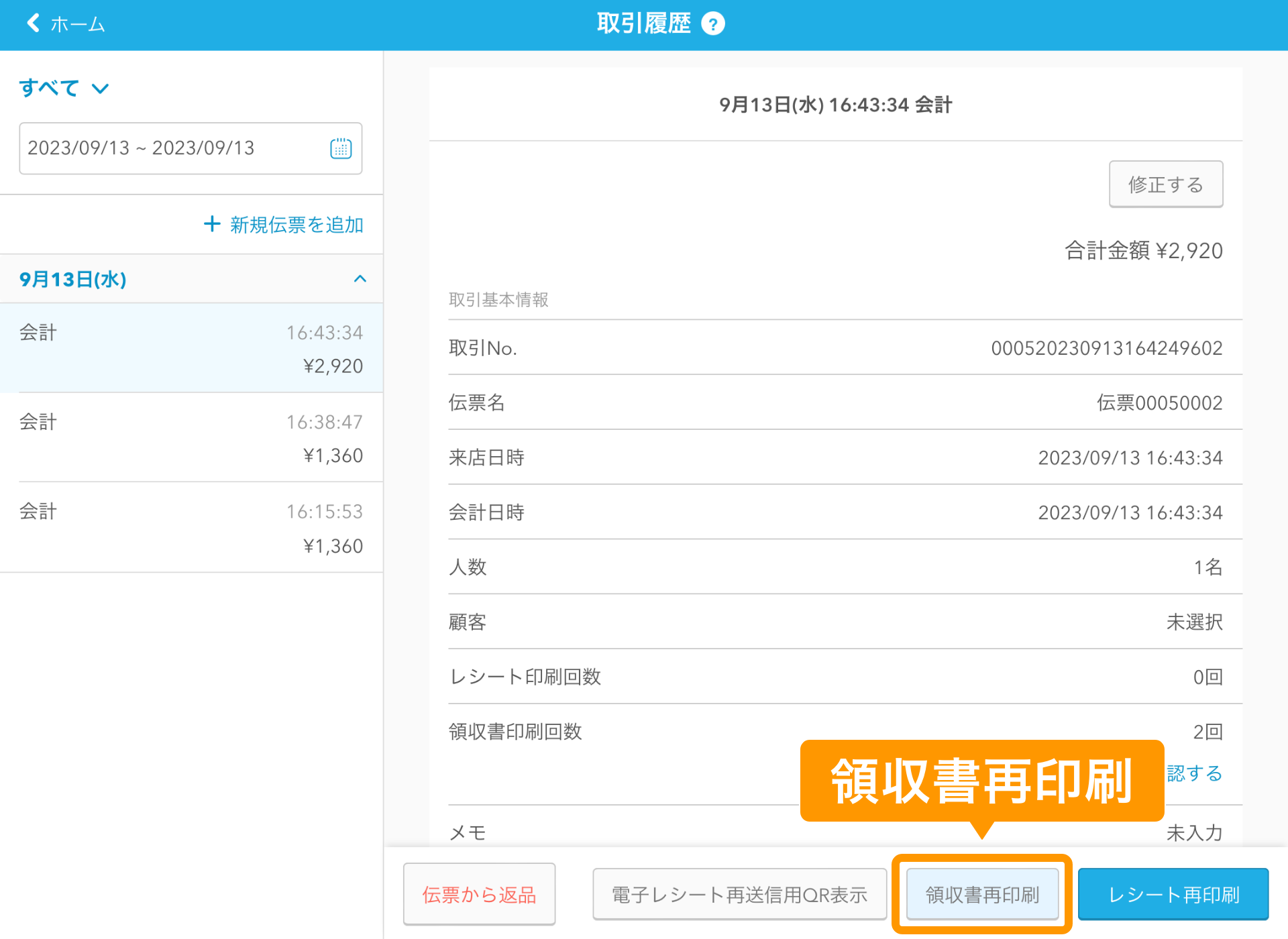Click the 顧客 value 未選択

(x=1195, y=622)
